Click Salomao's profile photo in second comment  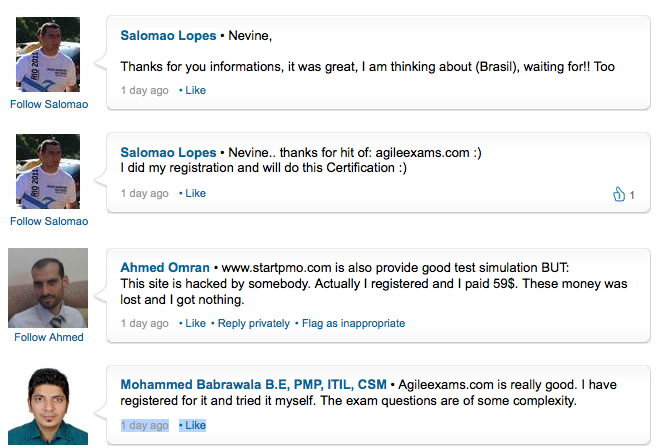pos(48,171)
